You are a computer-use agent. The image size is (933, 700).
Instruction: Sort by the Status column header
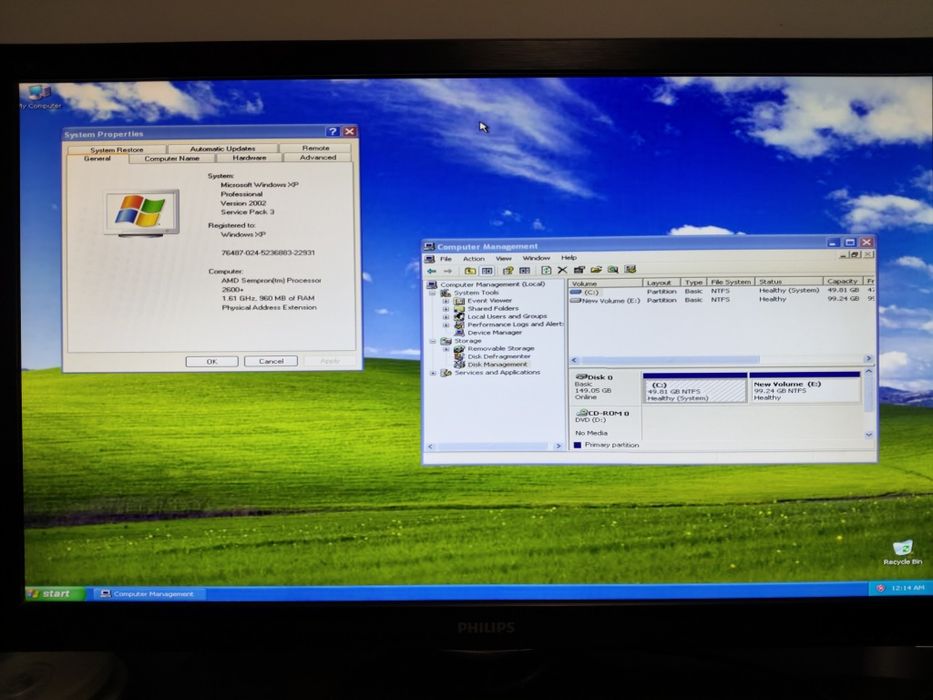(x=788, y=282)
